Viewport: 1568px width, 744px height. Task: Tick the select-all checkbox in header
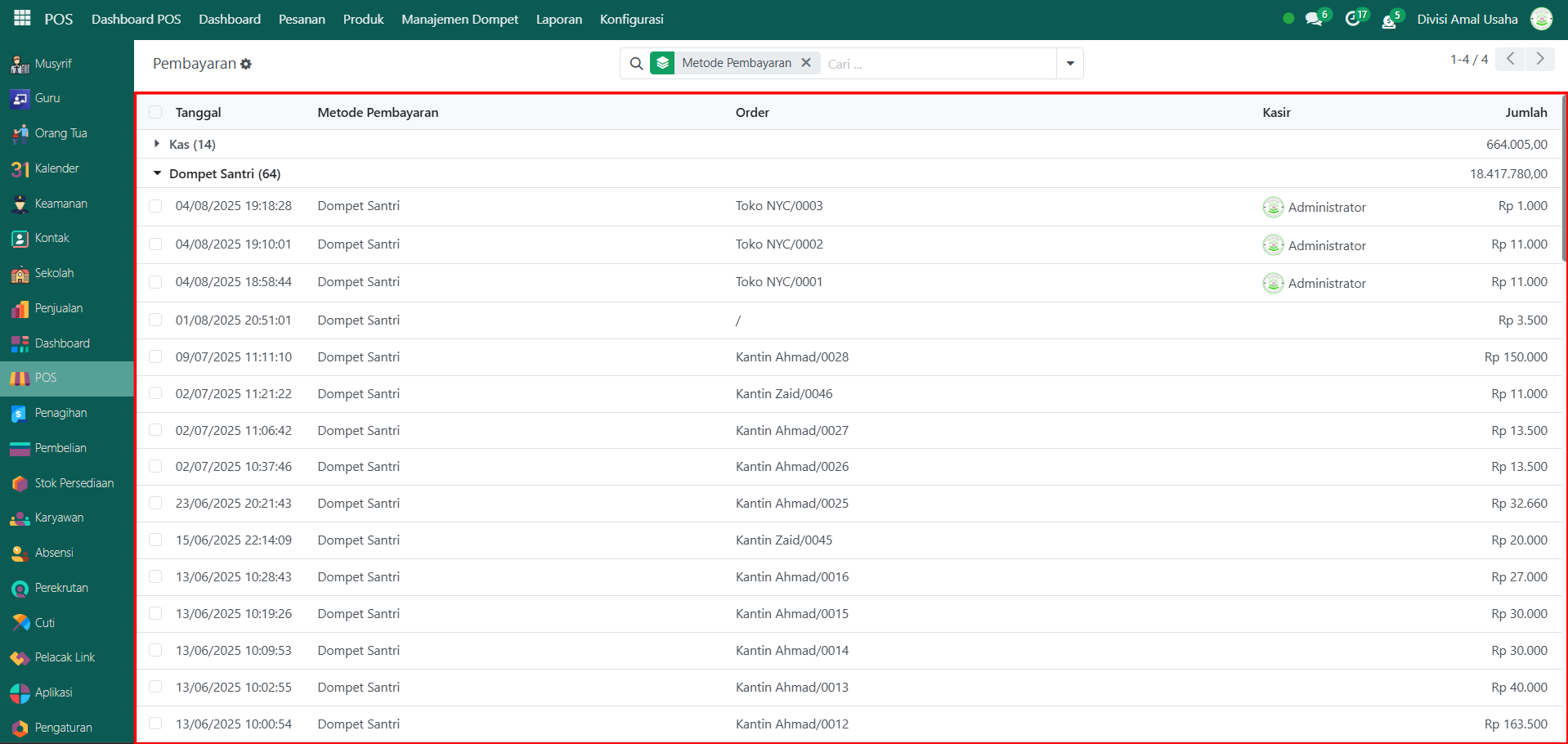click(155, 113)
